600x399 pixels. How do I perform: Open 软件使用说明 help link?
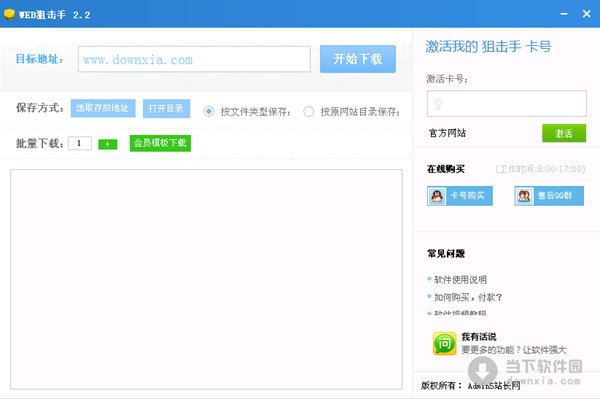(460, 280)
